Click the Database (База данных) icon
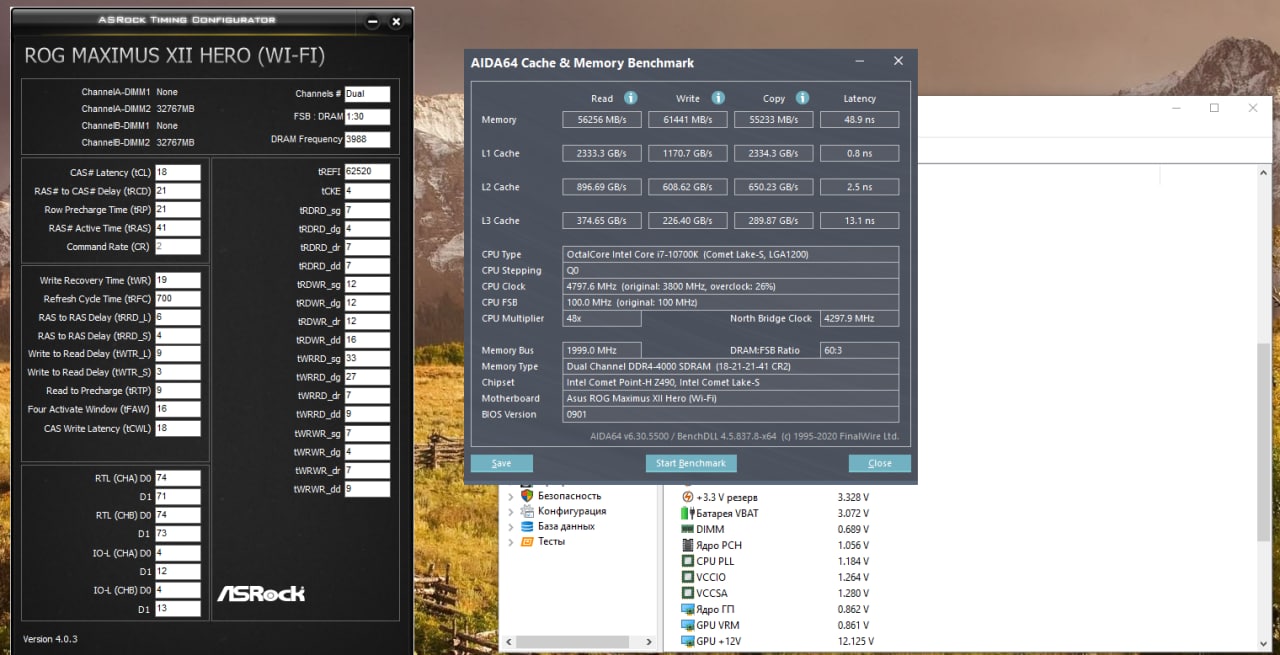 pos(527,526)
